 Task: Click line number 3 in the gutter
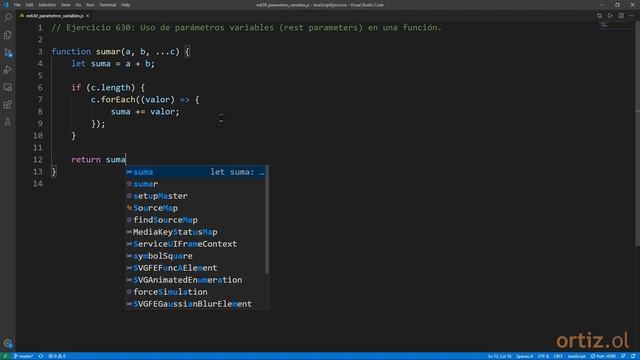pos(40,51)
